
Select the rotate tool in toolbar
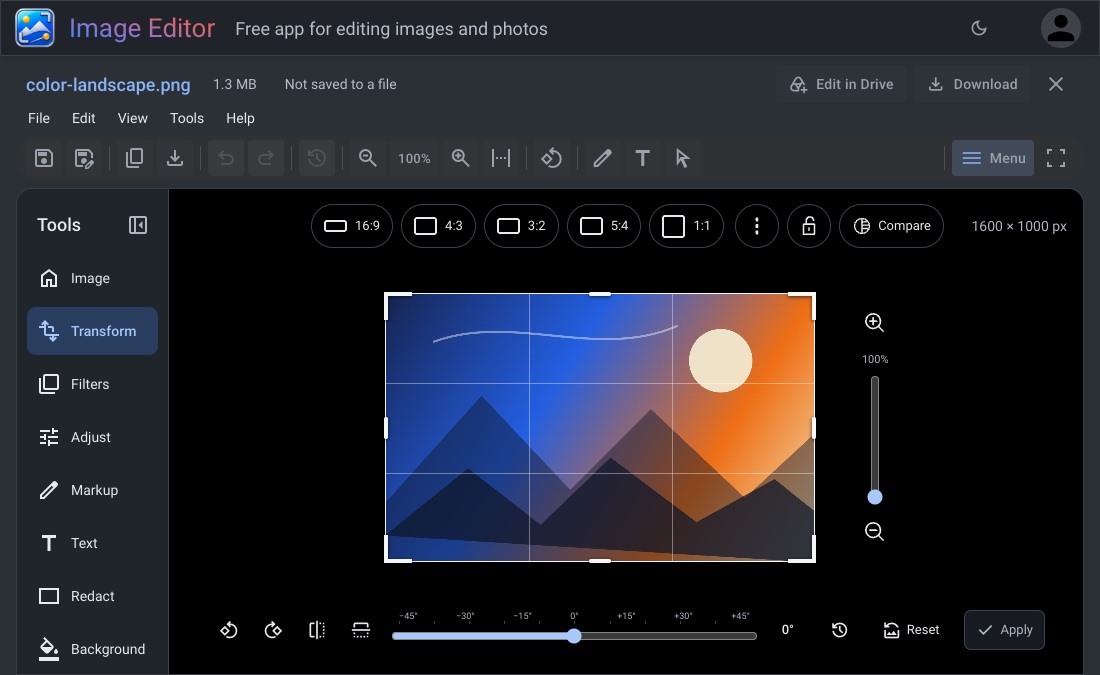click(551, 158)
